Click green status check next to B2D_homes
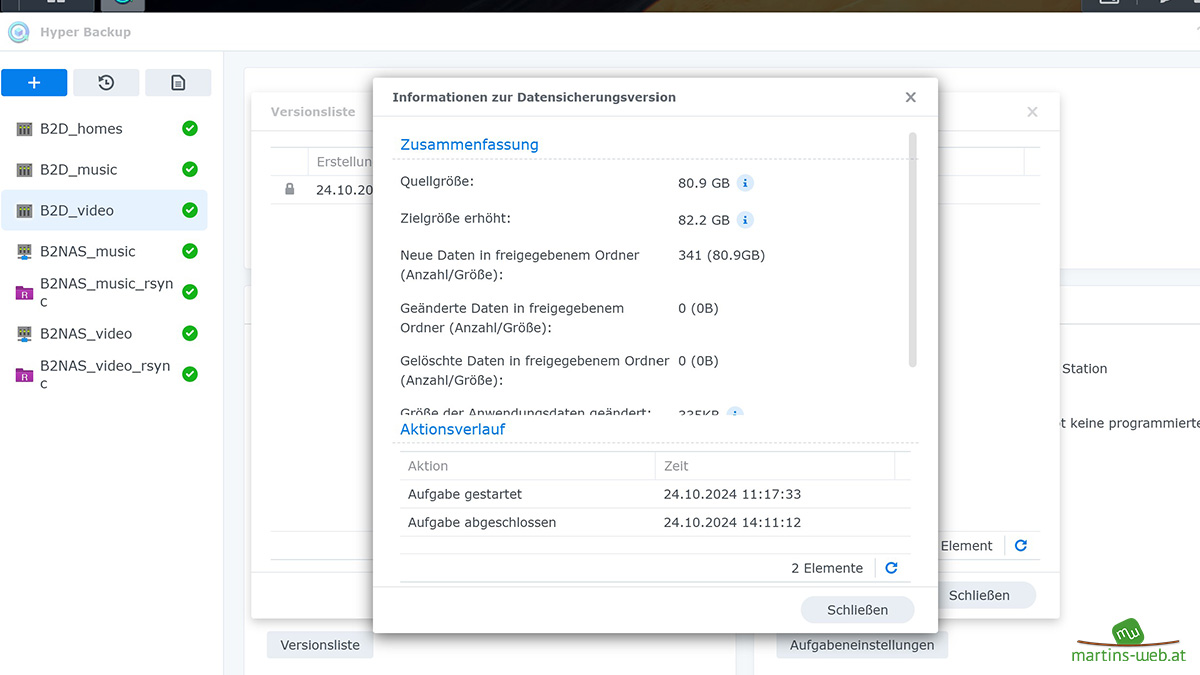The image size is (1200, 675). click(x=190, y=129)
